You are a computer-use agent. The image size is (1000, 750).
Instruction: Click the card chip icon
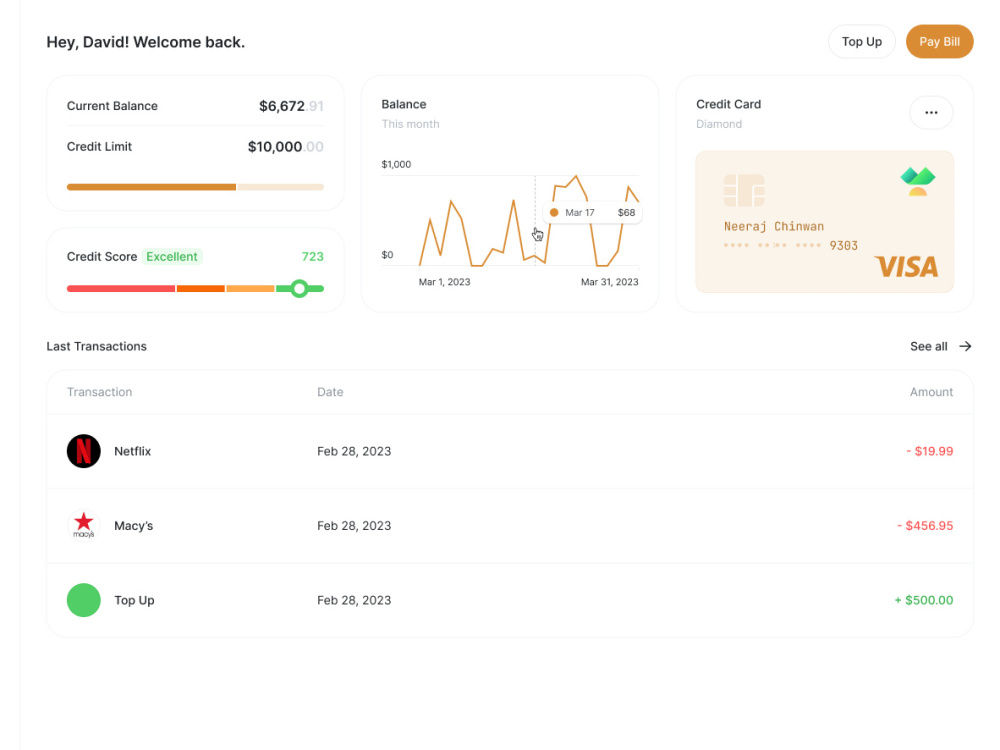tap(744, 191)
